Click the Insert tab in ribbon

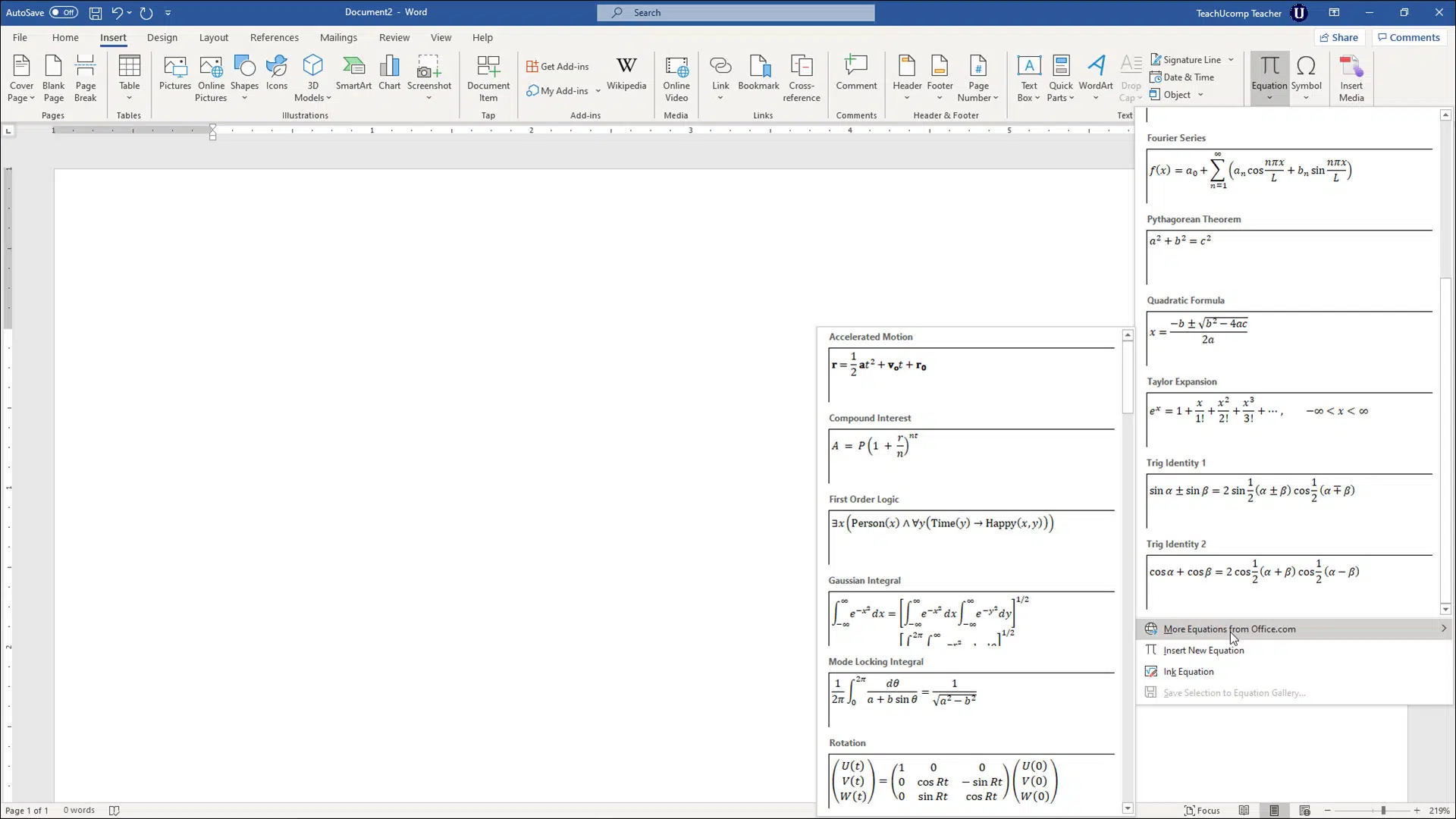[x=113, y=37]
